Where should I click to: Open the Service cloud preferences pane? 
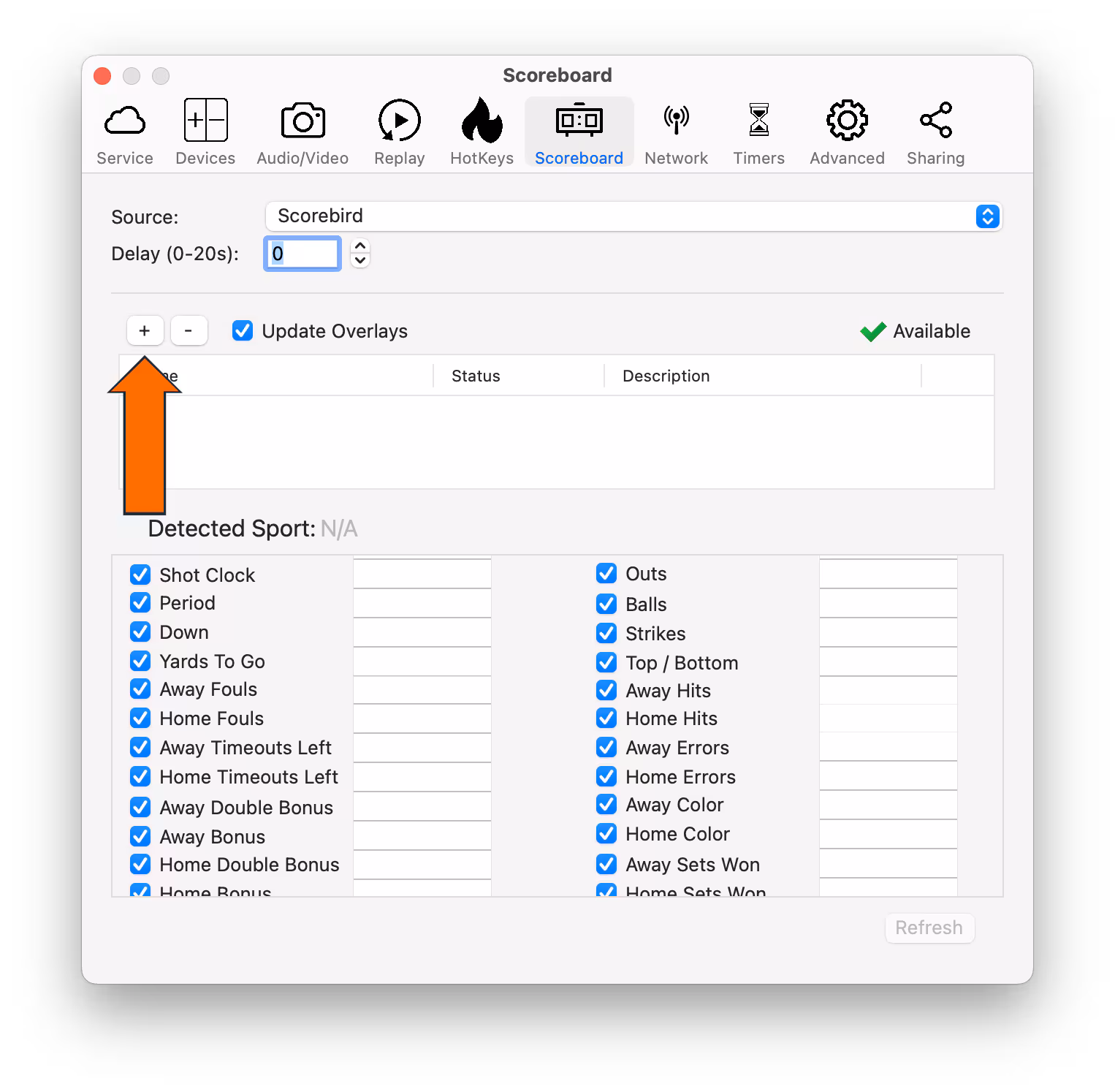(125, 134)
